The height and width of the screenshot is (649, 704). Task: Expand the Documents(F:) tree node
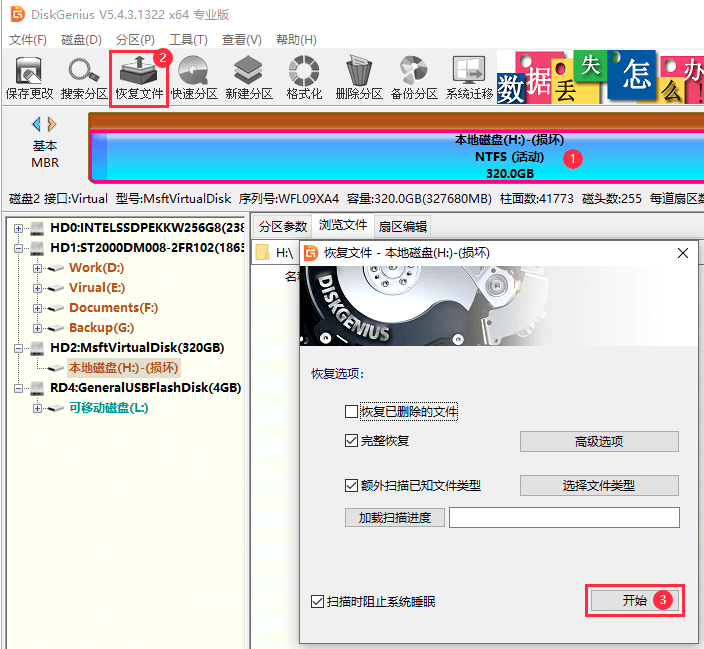coord(37,308)
